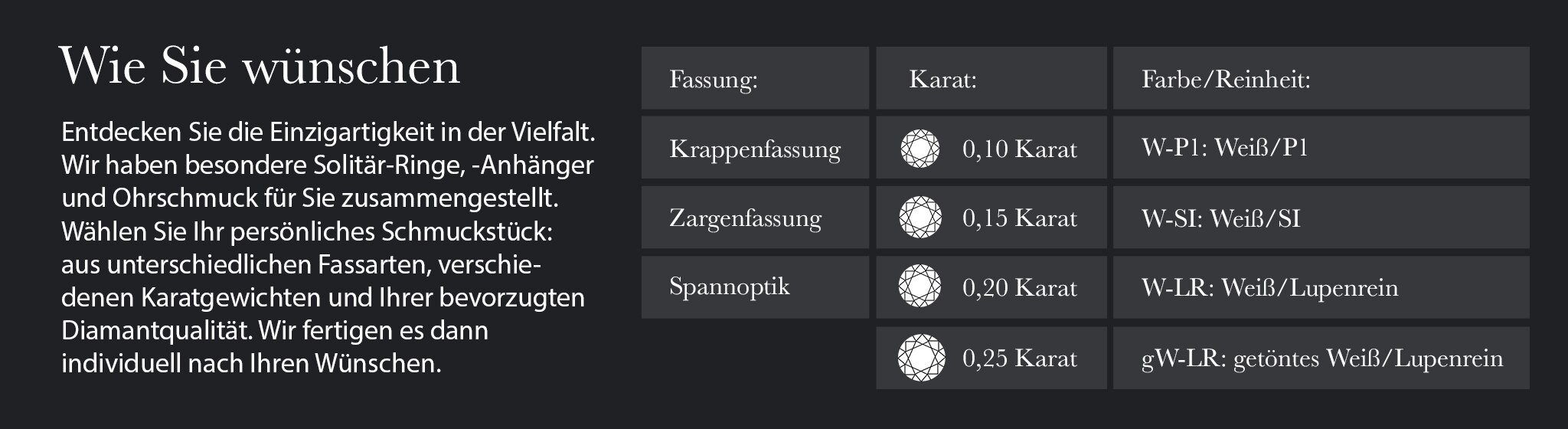Click the Farbe/Reinheit: column header

1321,78
